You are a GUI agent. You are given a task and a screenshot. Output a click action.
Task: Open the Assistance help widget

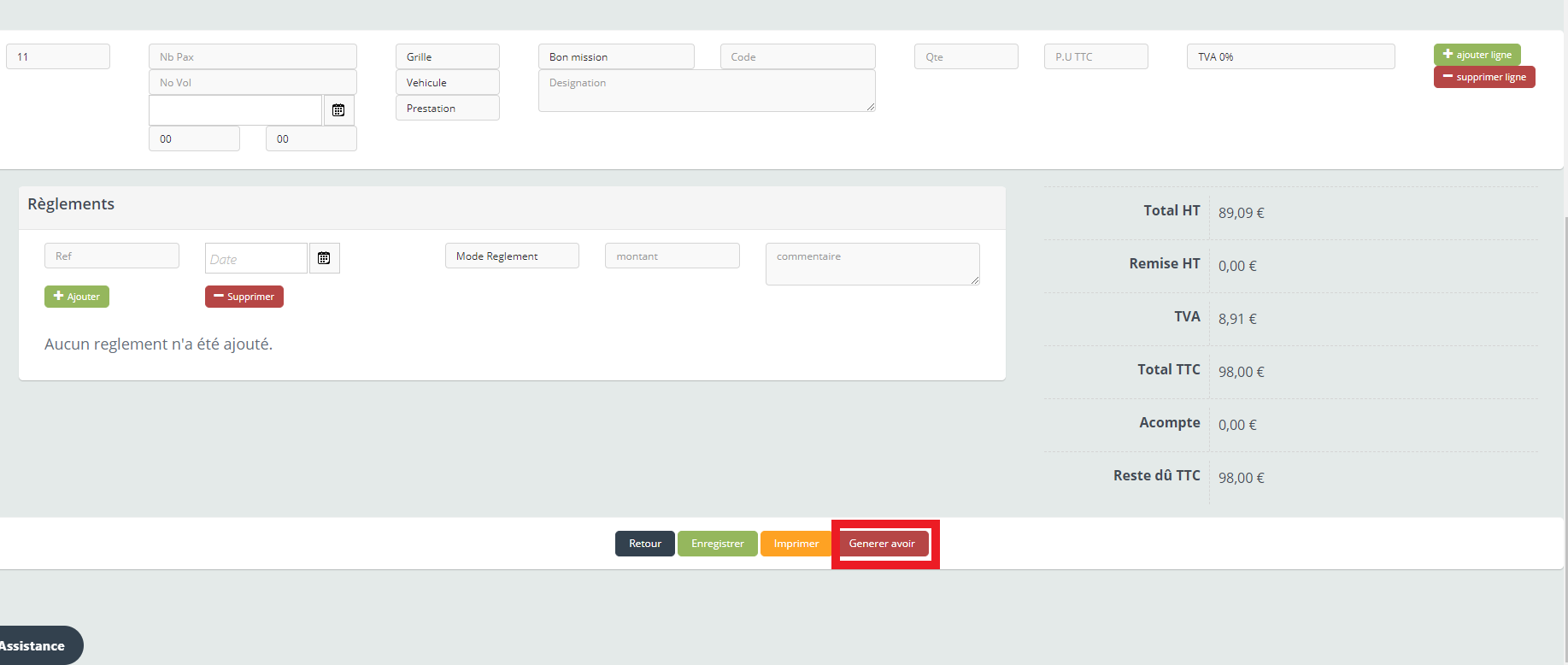[x=34, y=646]
